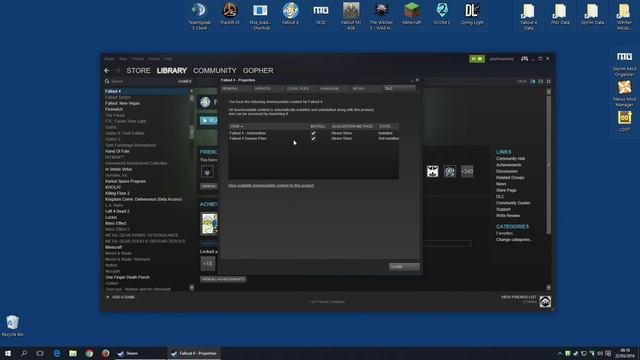Go to the STORE section in Steam
The height and width of the screenshot is (360, 640).
(x=138, y=71)
